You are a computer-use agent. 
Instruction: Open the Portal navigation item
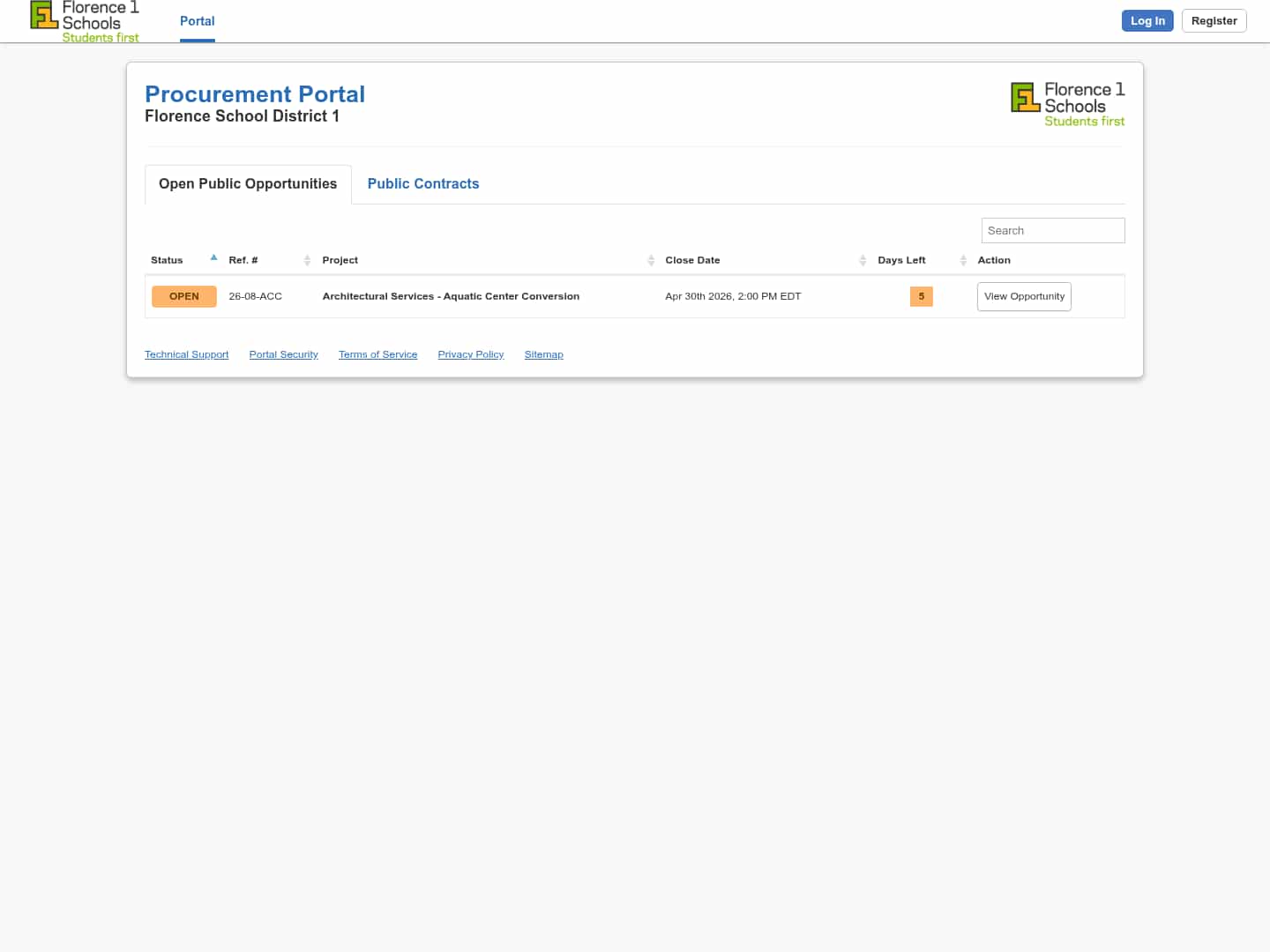coord(197,21)
